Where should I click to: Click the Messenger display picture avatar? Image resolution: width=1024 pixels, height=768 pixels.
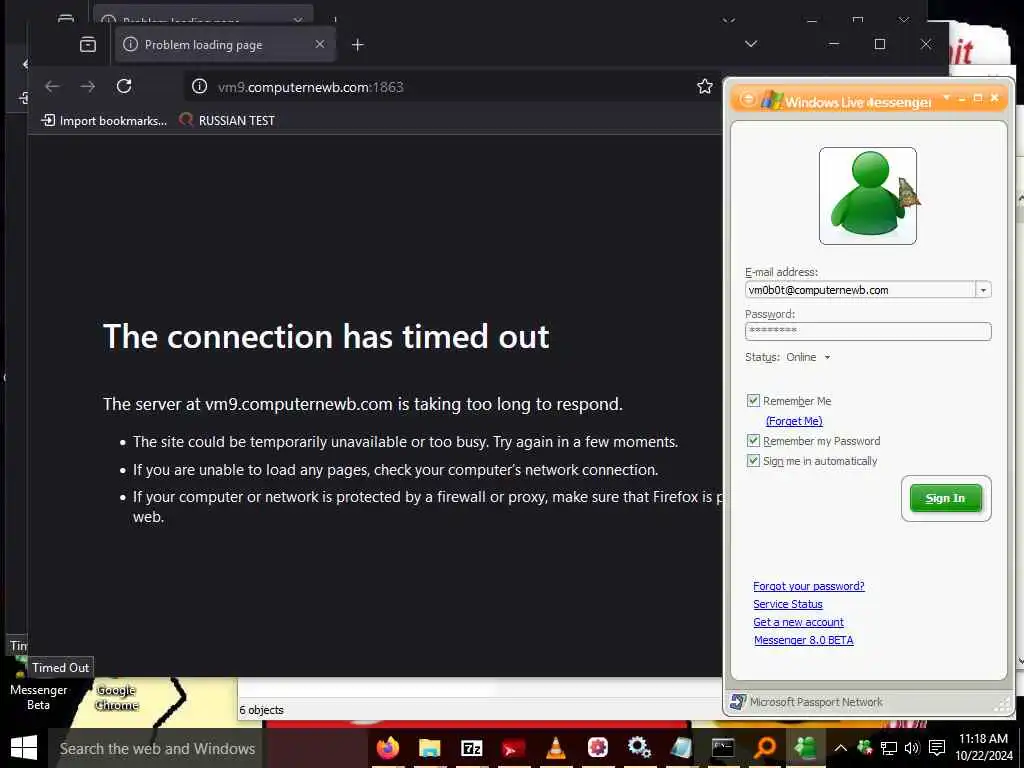867,196
